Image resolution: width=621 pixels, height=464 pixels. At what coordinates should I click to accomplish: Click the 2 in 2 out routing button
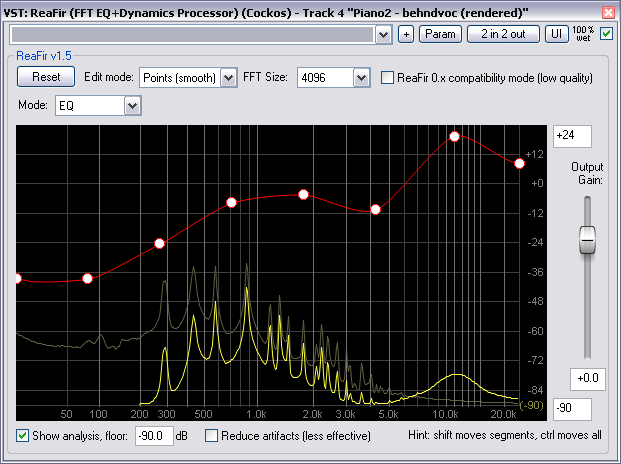pos(504,34)
